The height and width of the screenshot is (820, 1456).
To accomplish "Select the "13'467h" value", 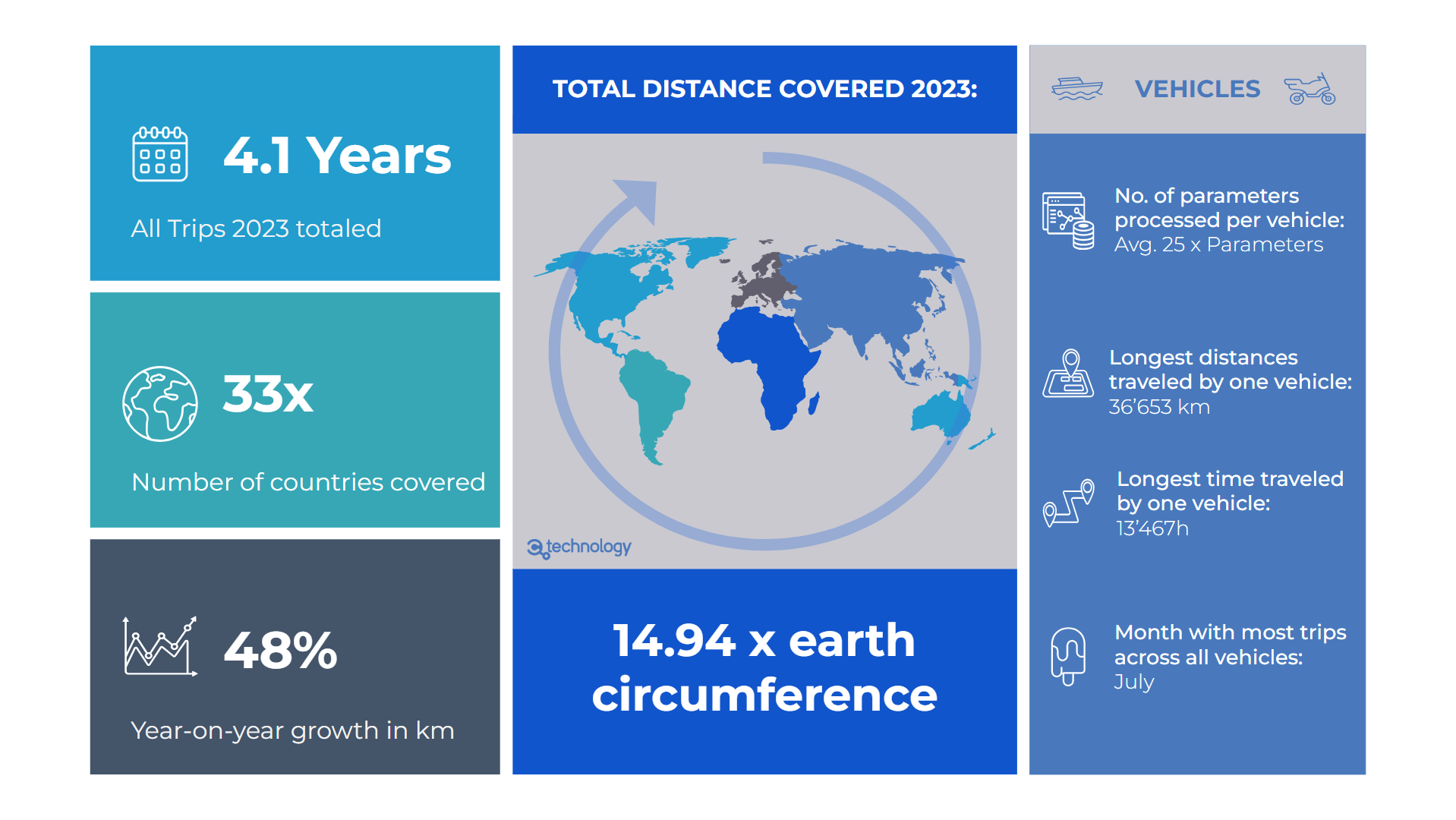I will pyautogui.click(x=1152, y=528).
